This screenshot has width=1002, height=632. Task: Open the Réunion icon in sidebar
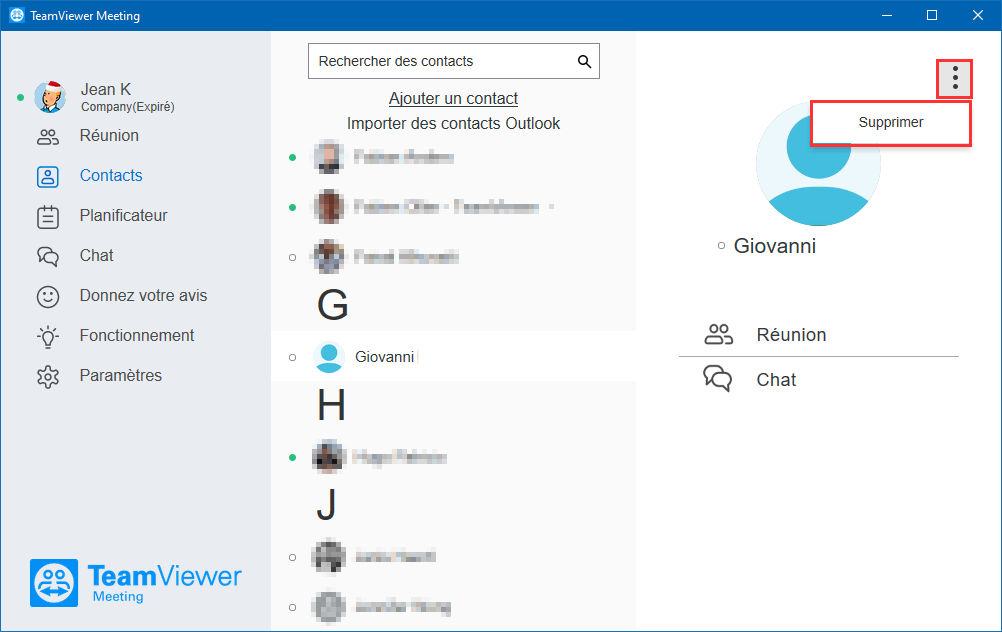tap(48, 136)
